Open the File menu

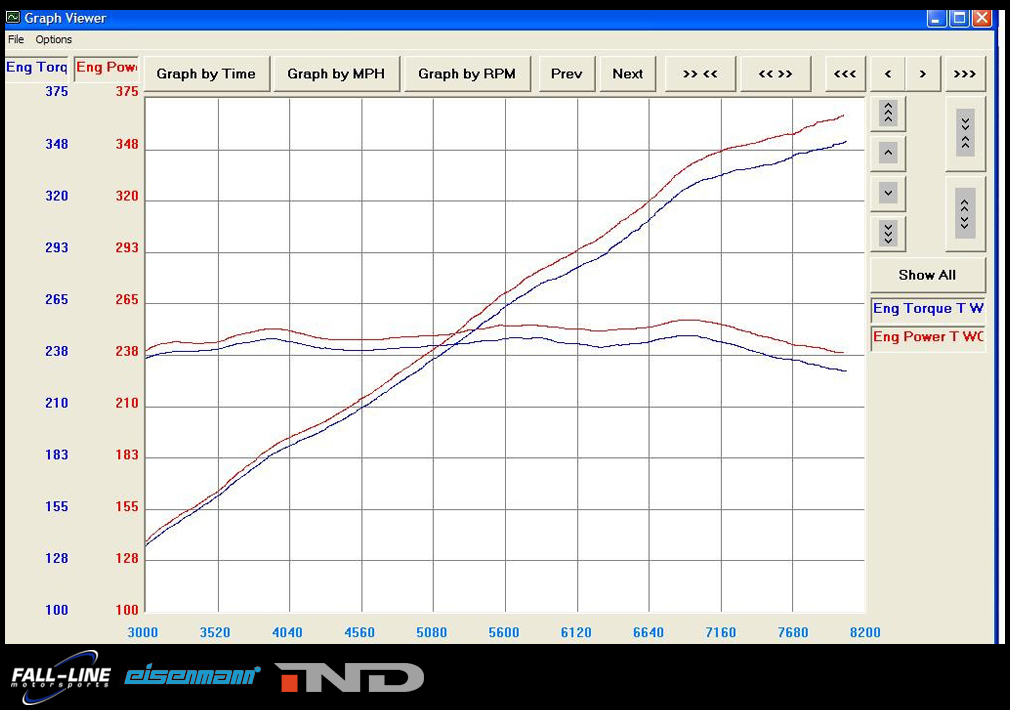pos(16,40)
